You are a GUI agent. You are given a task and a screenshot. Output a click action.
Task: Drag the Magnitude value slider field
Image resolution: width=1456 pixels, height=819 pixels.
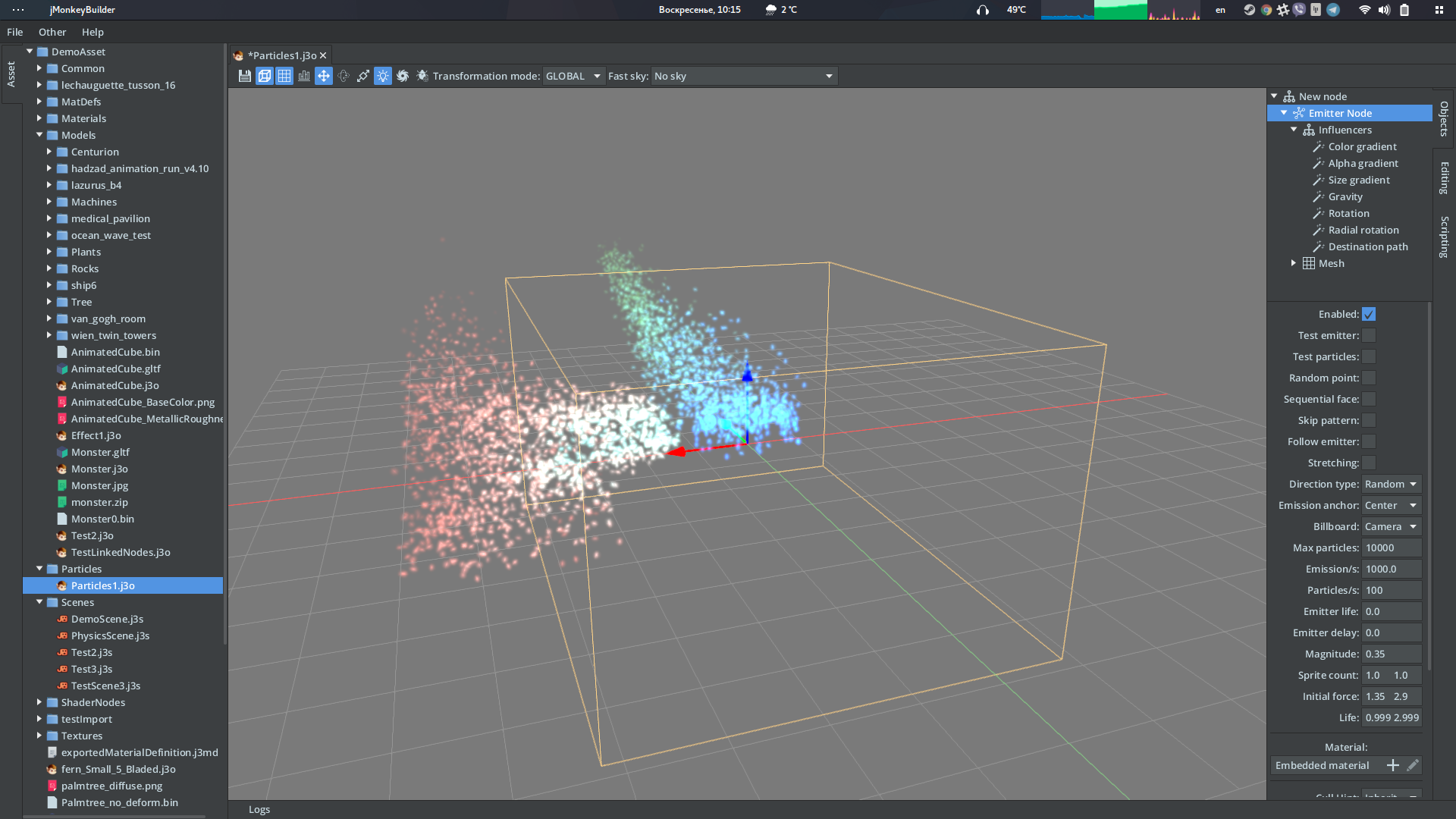pos(1391,653)
